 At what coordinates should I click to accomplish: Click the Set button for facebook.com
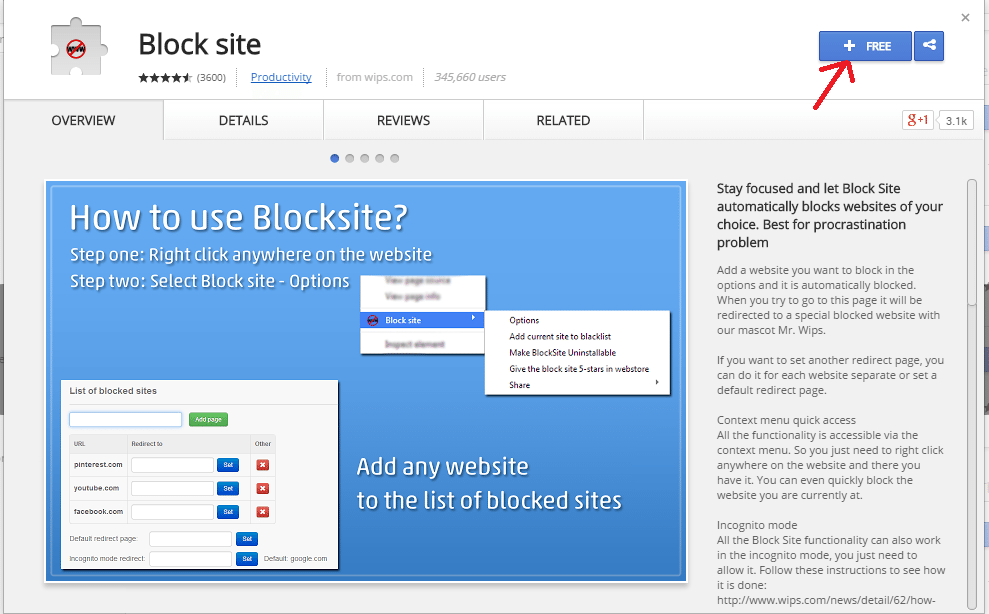point(228,512)
